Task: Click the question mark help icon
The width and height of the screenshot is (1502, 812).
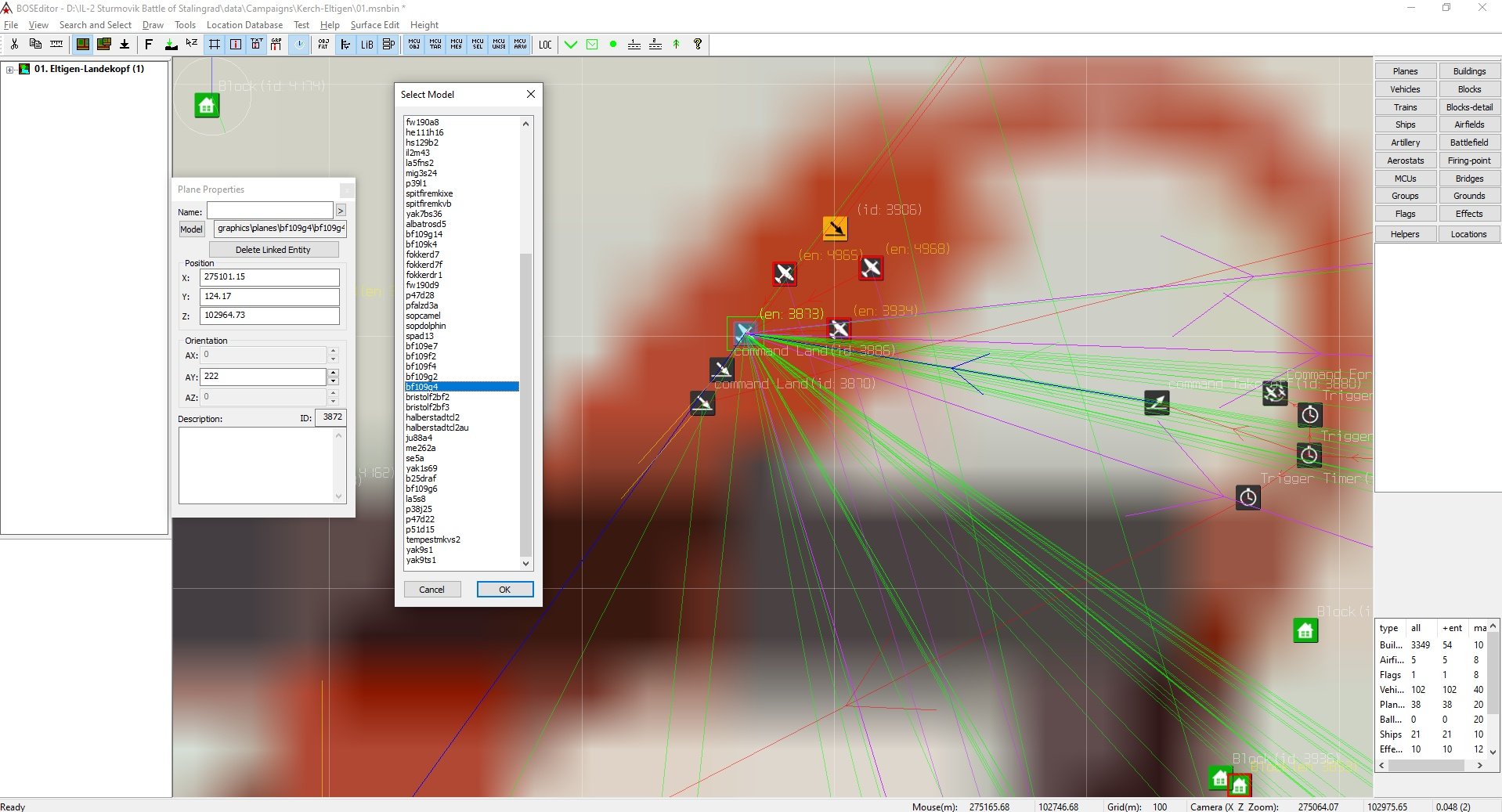Action: click(698, 45)
